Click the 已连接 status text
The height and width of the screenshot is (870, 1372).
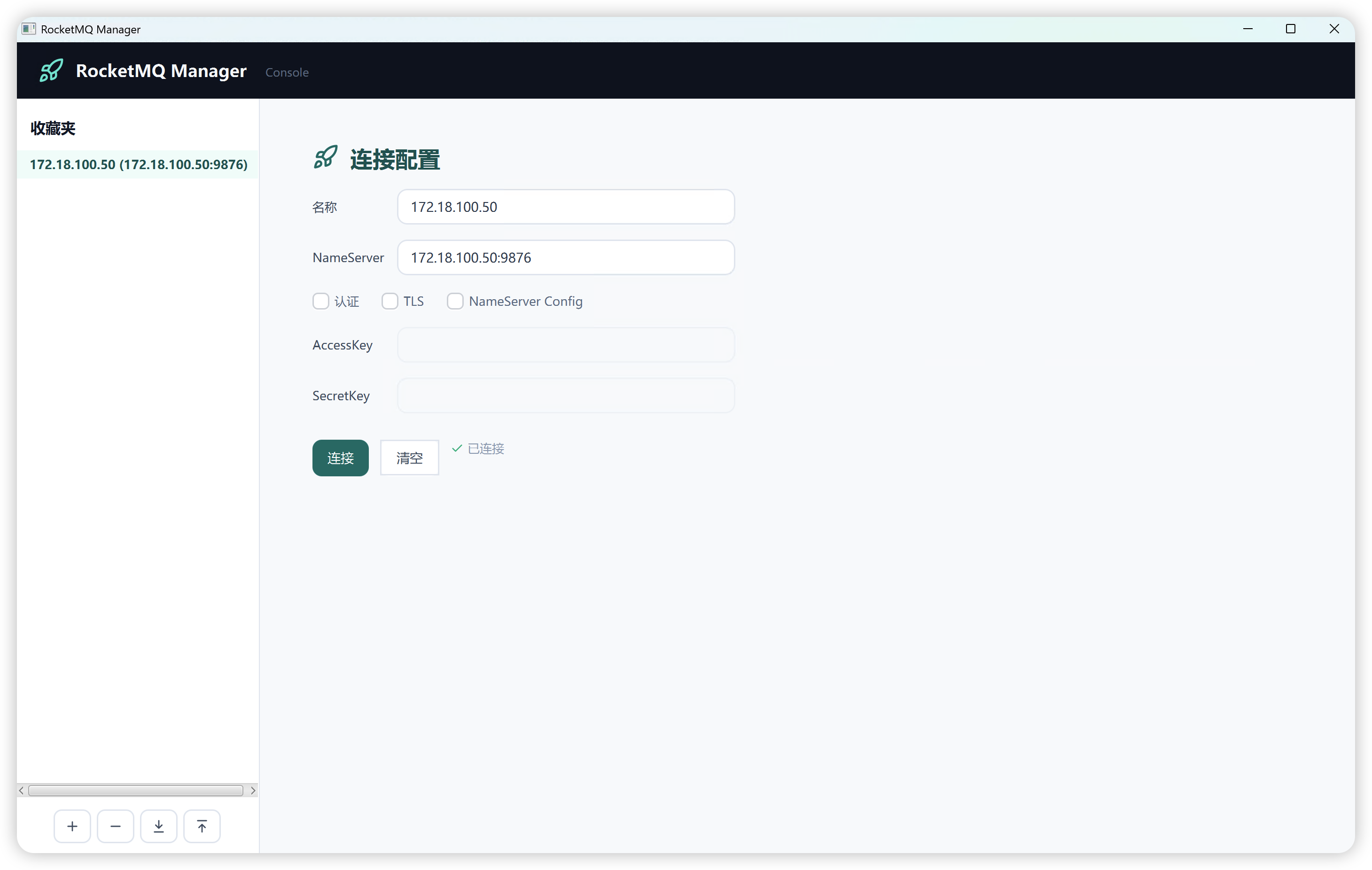(486, 449)
